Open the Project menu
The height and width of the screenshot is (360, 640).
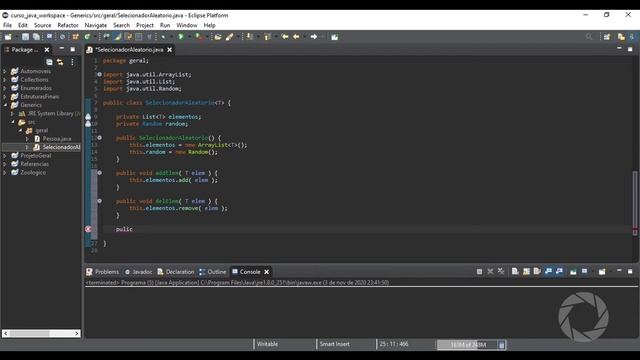click(145, 25)
